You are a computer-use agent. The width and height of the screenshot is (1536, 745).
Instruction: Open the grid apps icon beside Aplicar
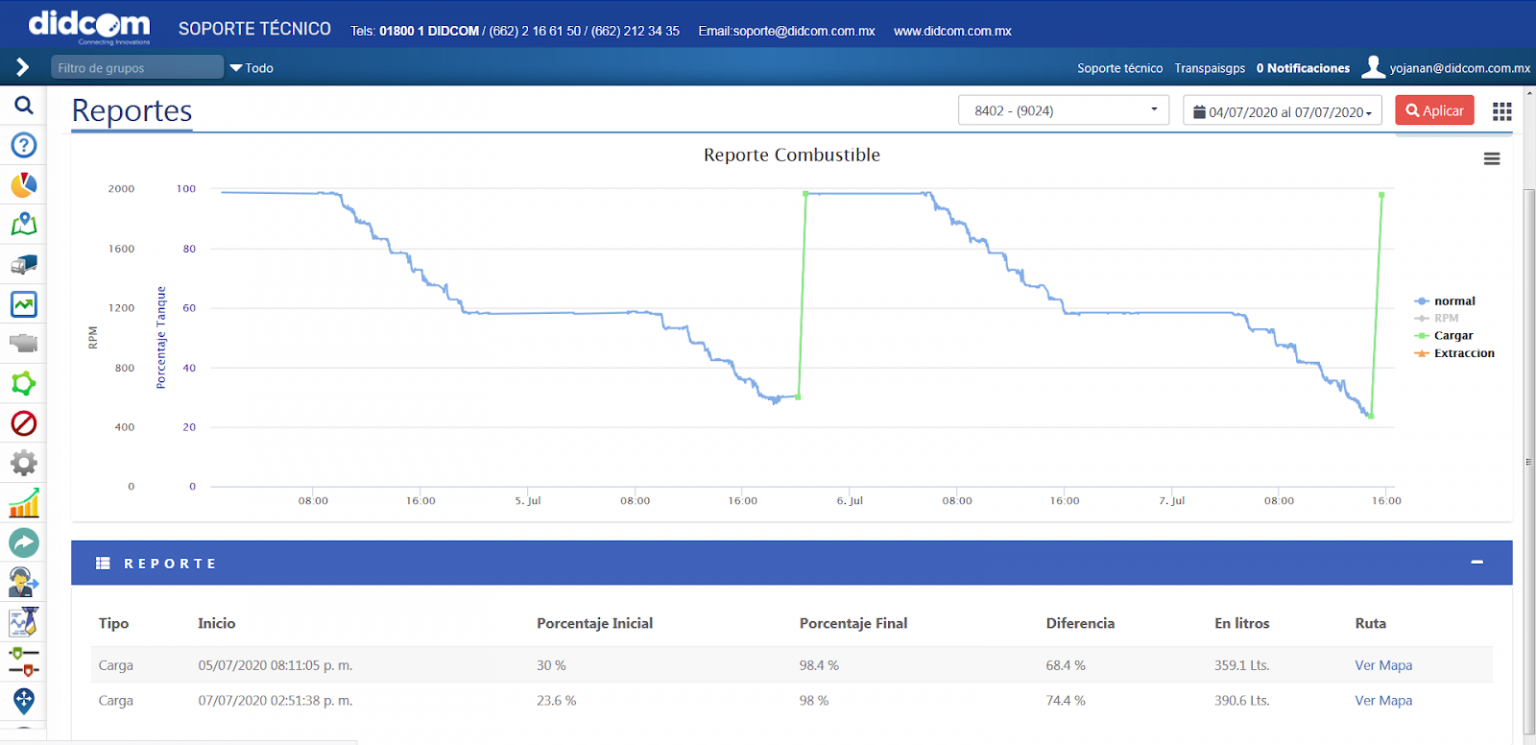pos(1501,111)
